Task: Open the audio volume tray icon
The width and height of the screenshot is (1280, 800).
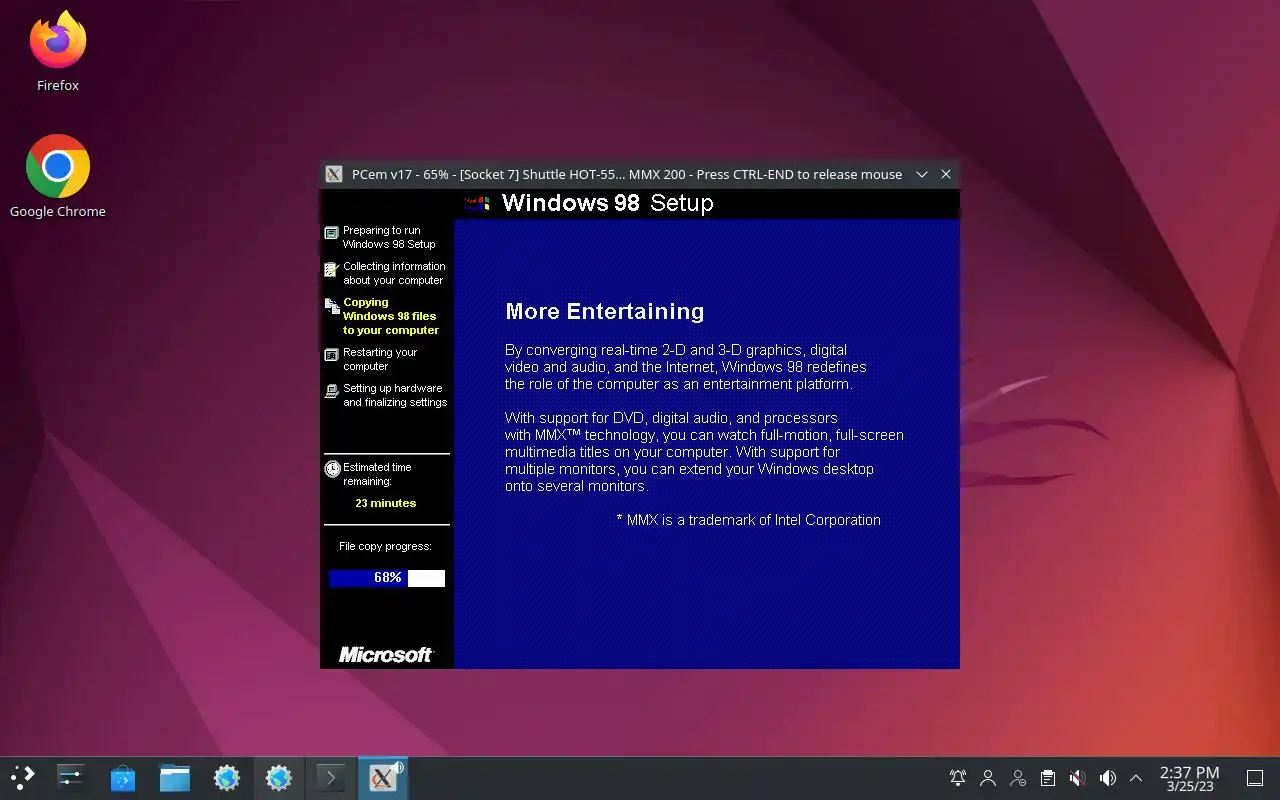Action: tap(1107, 778)
